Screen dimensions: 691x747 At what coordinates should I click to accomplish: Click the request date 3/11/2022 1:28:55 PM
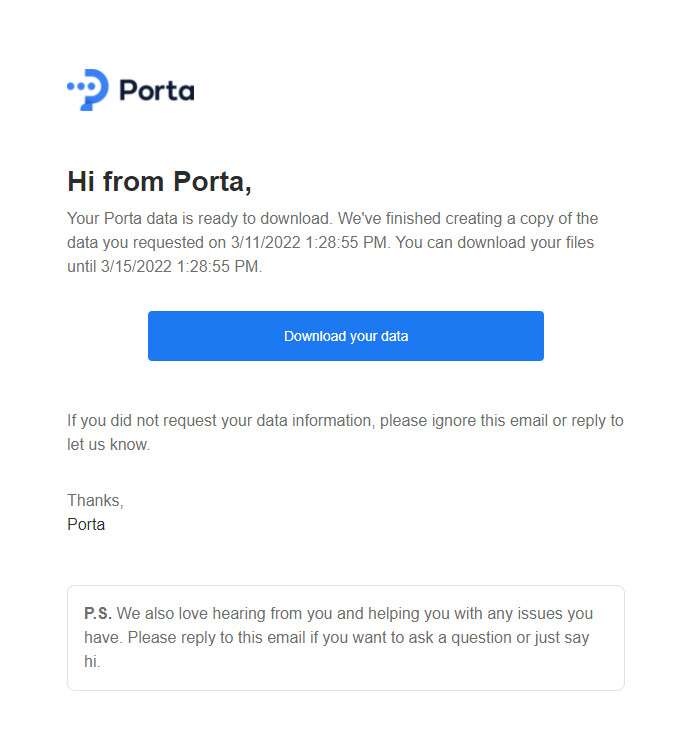308,242
